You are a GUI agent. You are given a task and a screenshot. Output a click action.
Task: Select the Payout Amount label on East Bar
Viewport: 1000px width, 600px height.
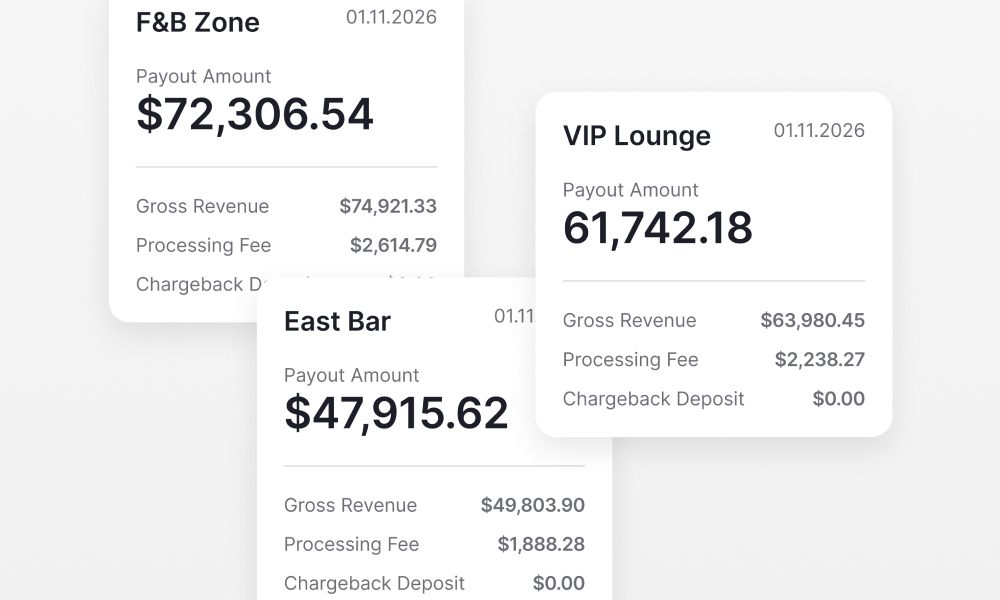pos(352,375)
